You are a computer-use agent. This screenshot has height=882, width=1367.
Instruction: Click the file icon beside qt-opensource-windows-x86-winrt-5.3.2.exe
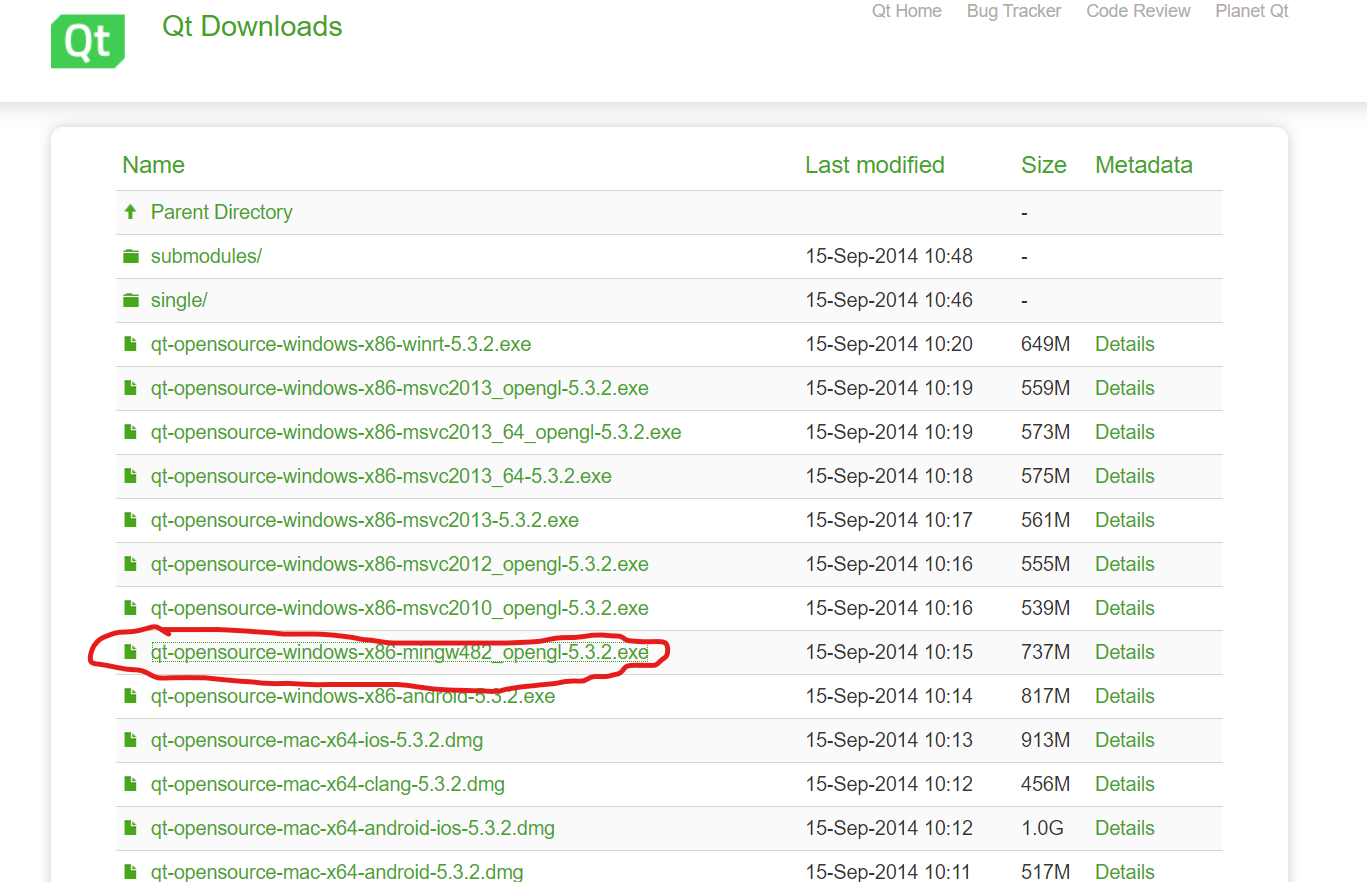[x=131, y=344]
